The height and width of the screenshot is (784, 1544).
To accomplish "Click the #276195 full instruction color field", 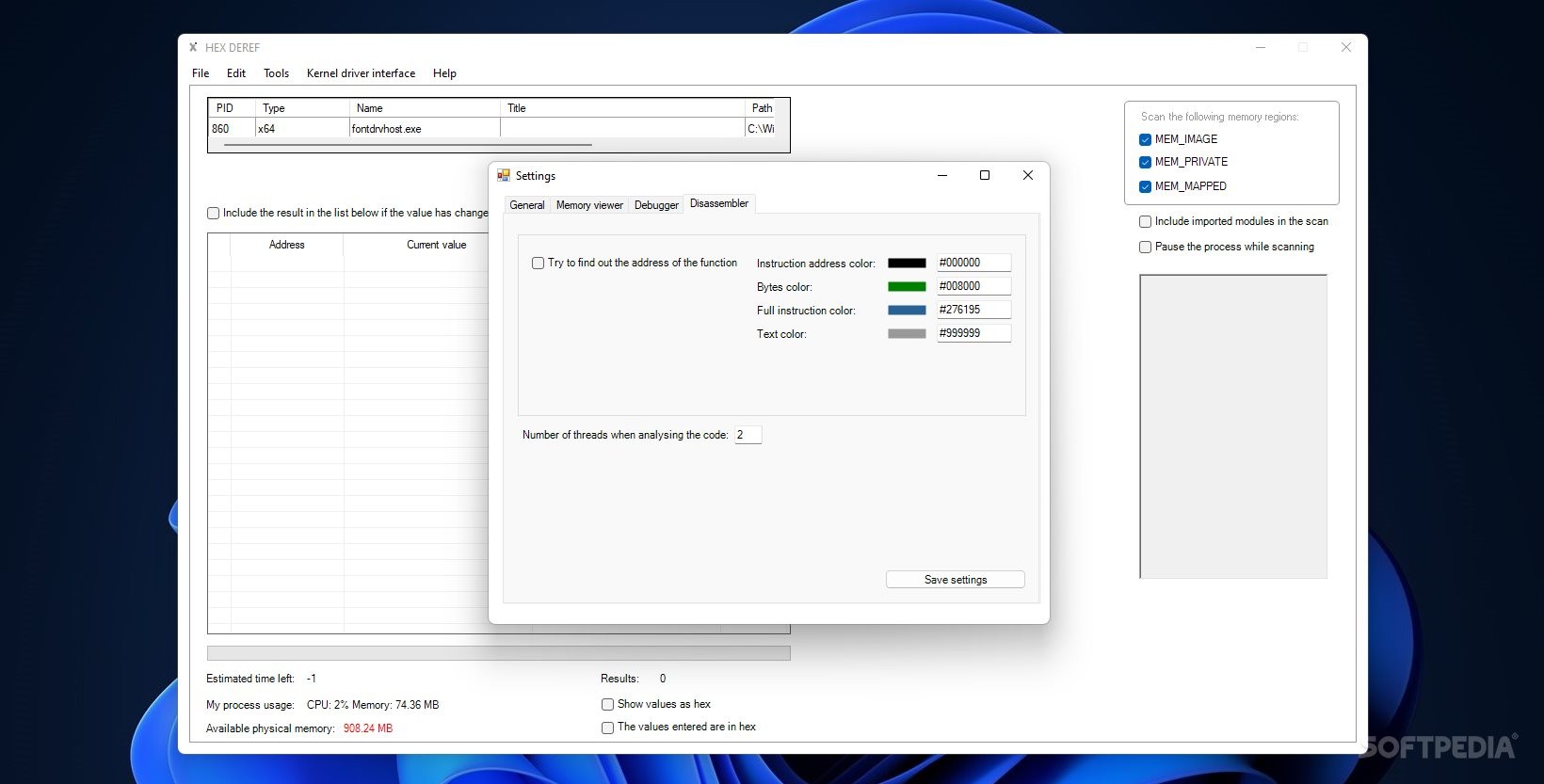I will coord(973,310).
